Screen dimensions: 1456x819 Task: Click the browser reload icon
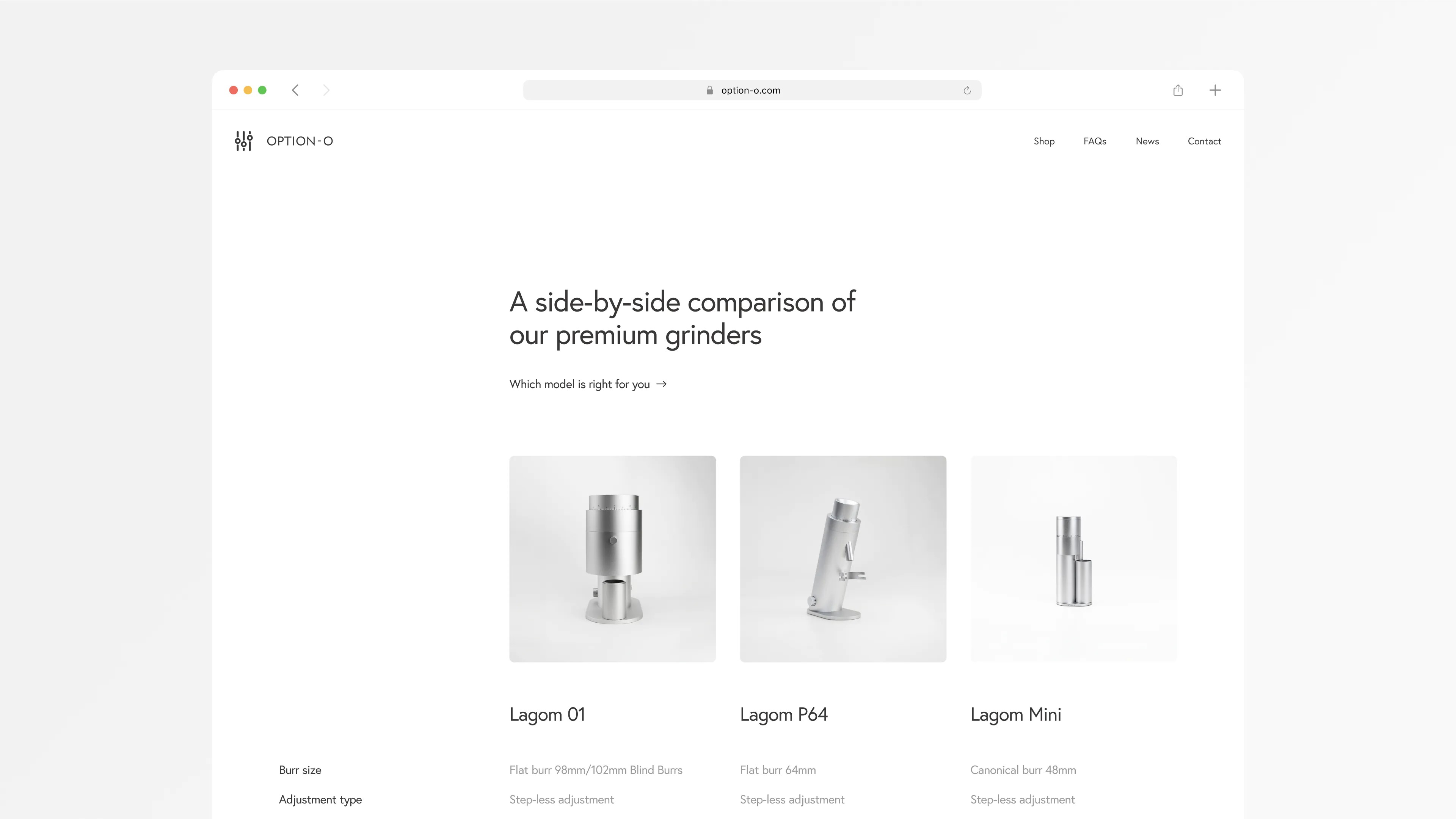pos(966,90)
